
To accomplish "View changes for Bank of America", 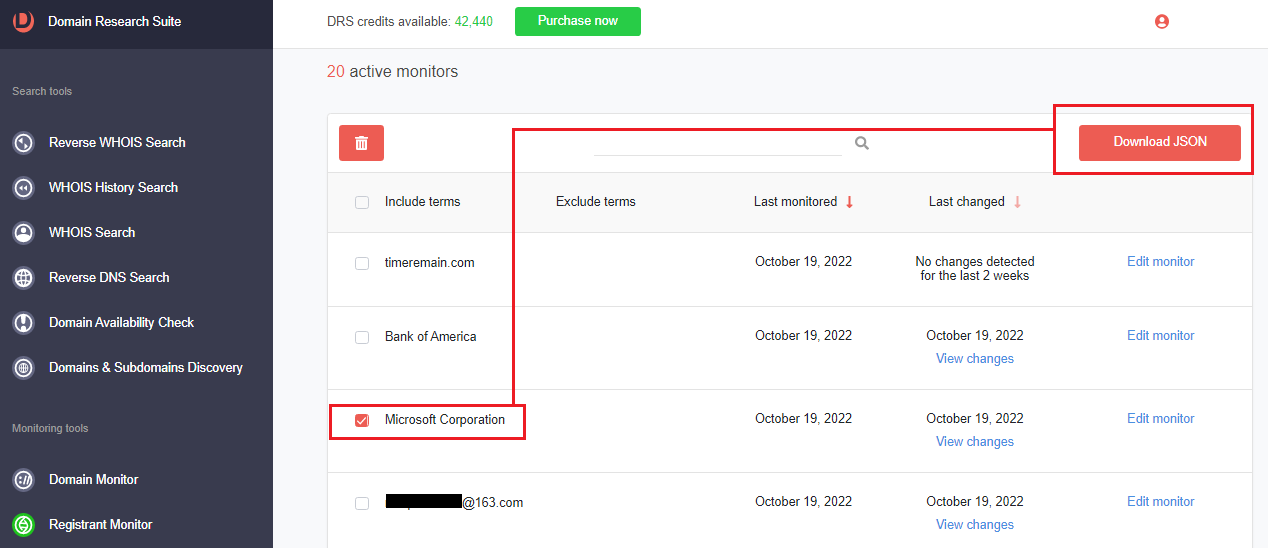I will [975, 358].
